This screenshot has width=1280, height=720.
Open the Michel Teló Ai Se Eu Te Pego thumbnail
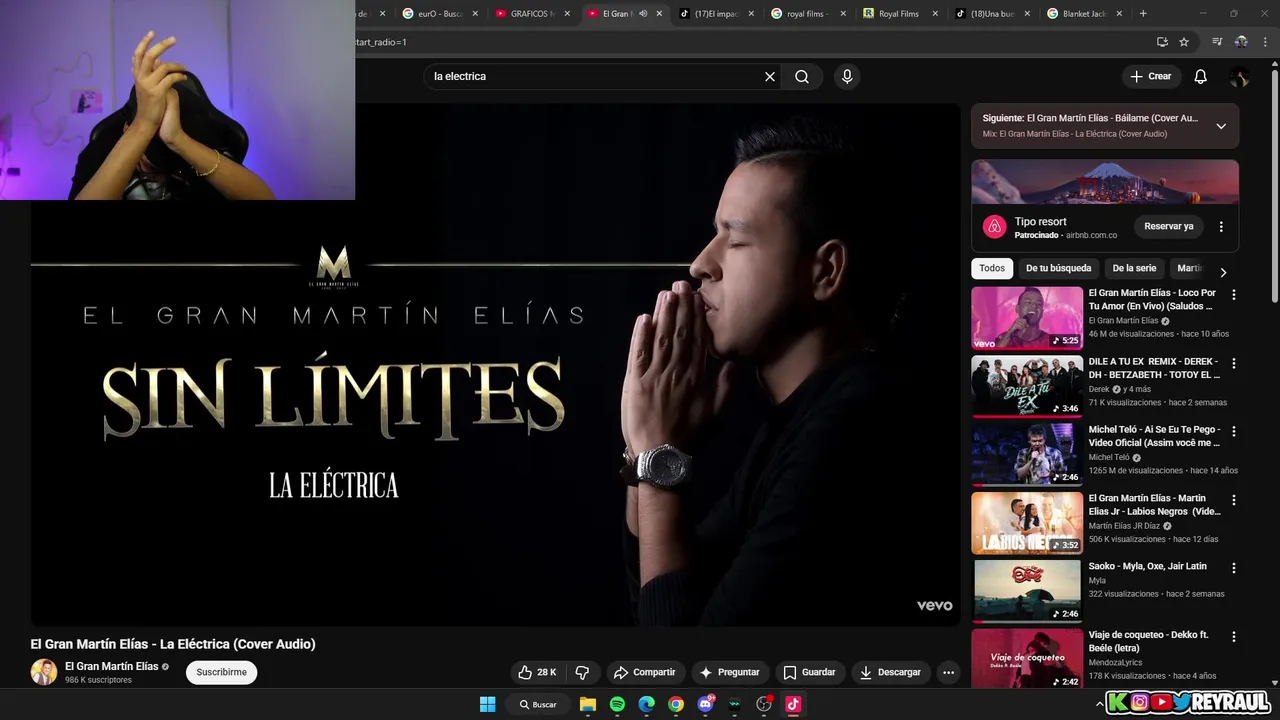1027,454
